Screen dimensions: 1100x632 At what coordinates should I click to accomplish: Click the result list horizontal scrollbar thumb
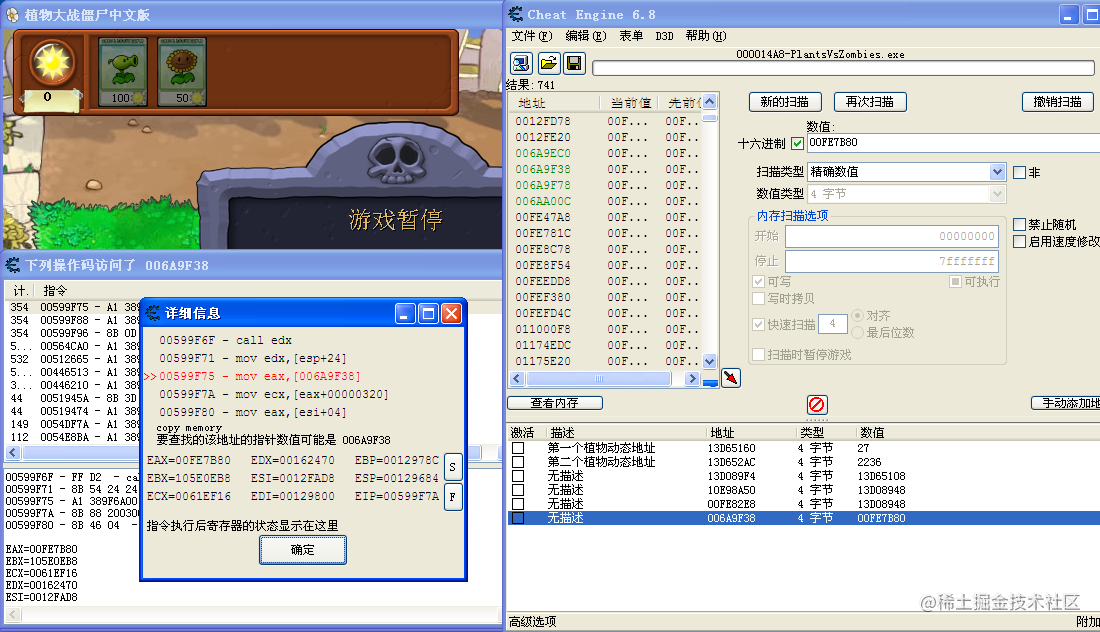[598, 379]
